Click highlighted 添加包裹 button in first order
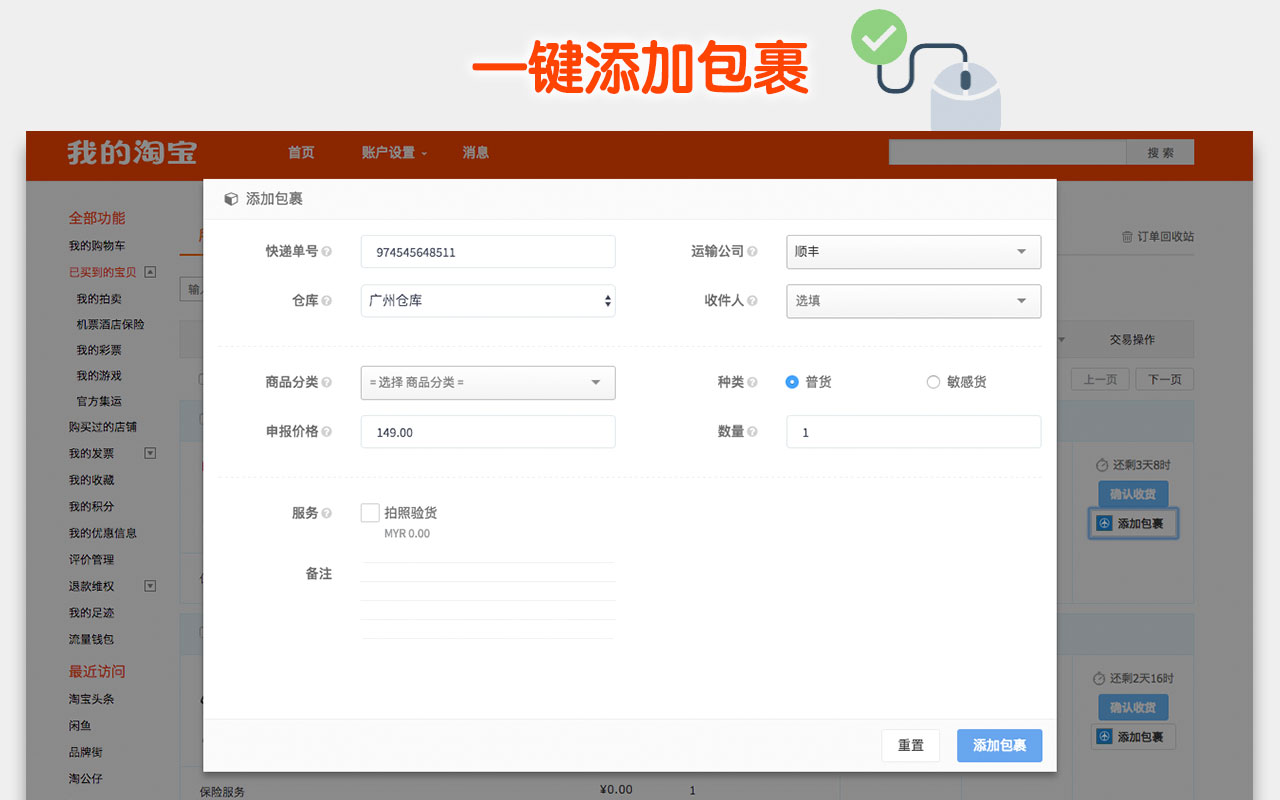This screenshot has height=800, width=1280. [x=1133, y=523]
